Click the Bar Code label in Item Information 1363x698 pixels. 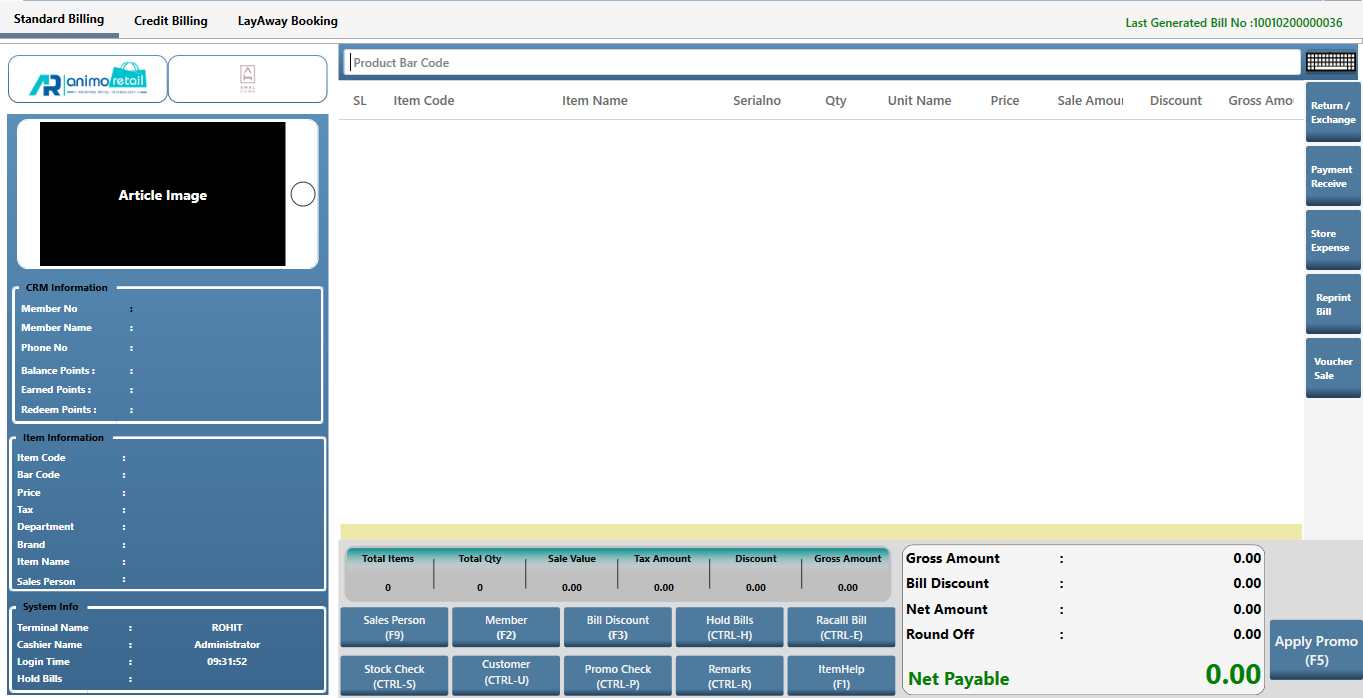tap(38, 475)
